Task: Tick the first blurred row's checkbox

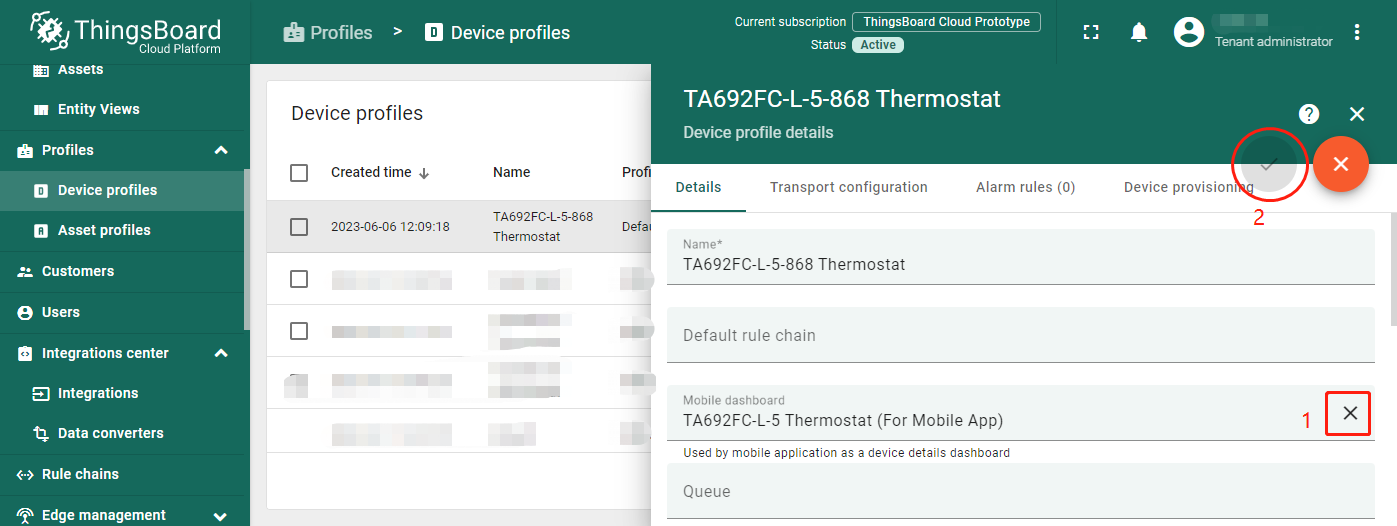Action: [x=299, y=279]
